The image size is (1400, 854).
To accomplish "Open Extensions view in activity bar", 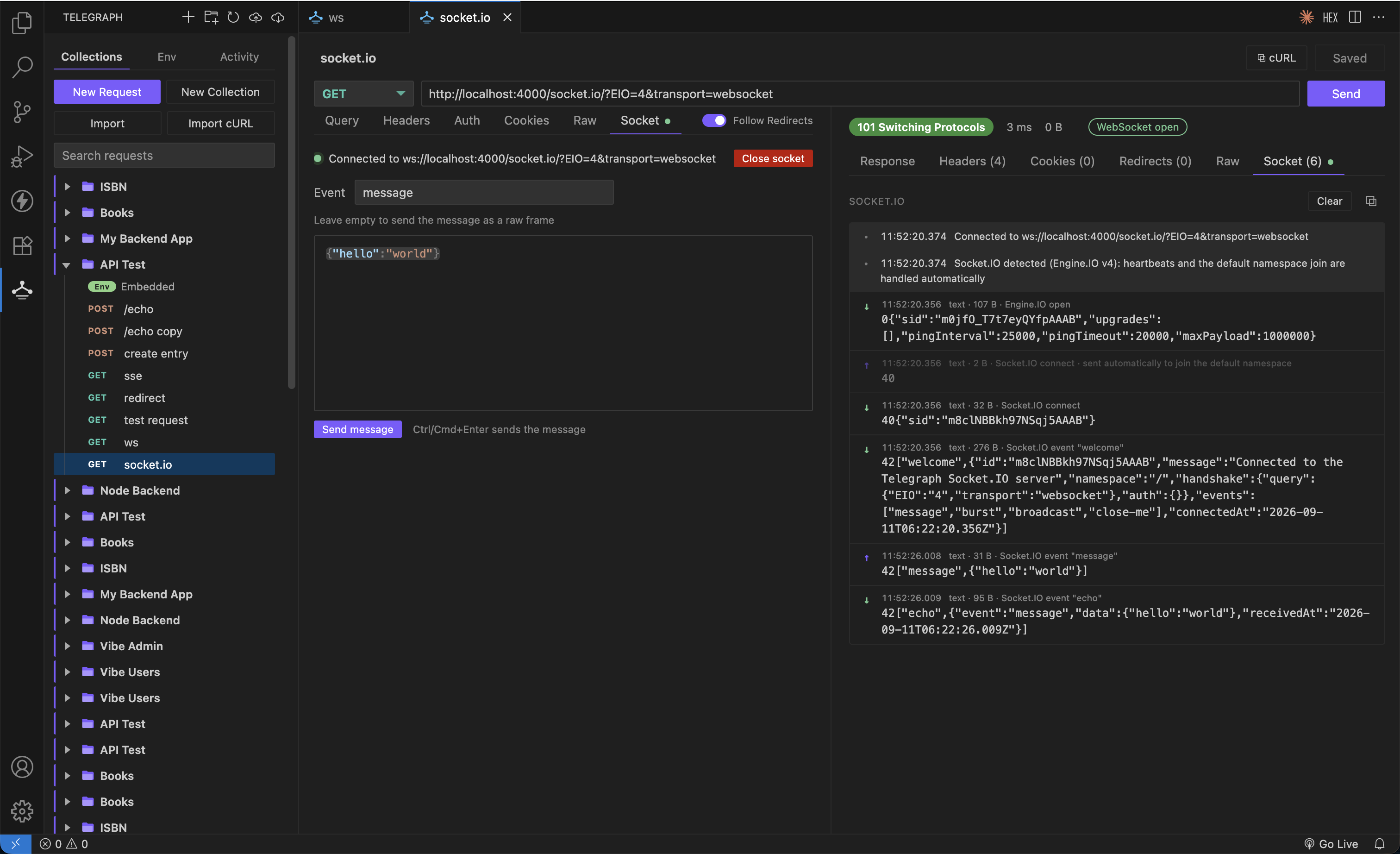I will click(x=22, y=245).
